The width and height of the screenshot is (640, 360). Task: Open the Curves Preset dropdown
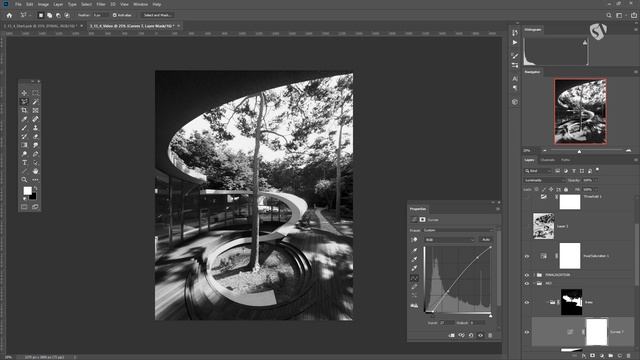tap(458, 230)
